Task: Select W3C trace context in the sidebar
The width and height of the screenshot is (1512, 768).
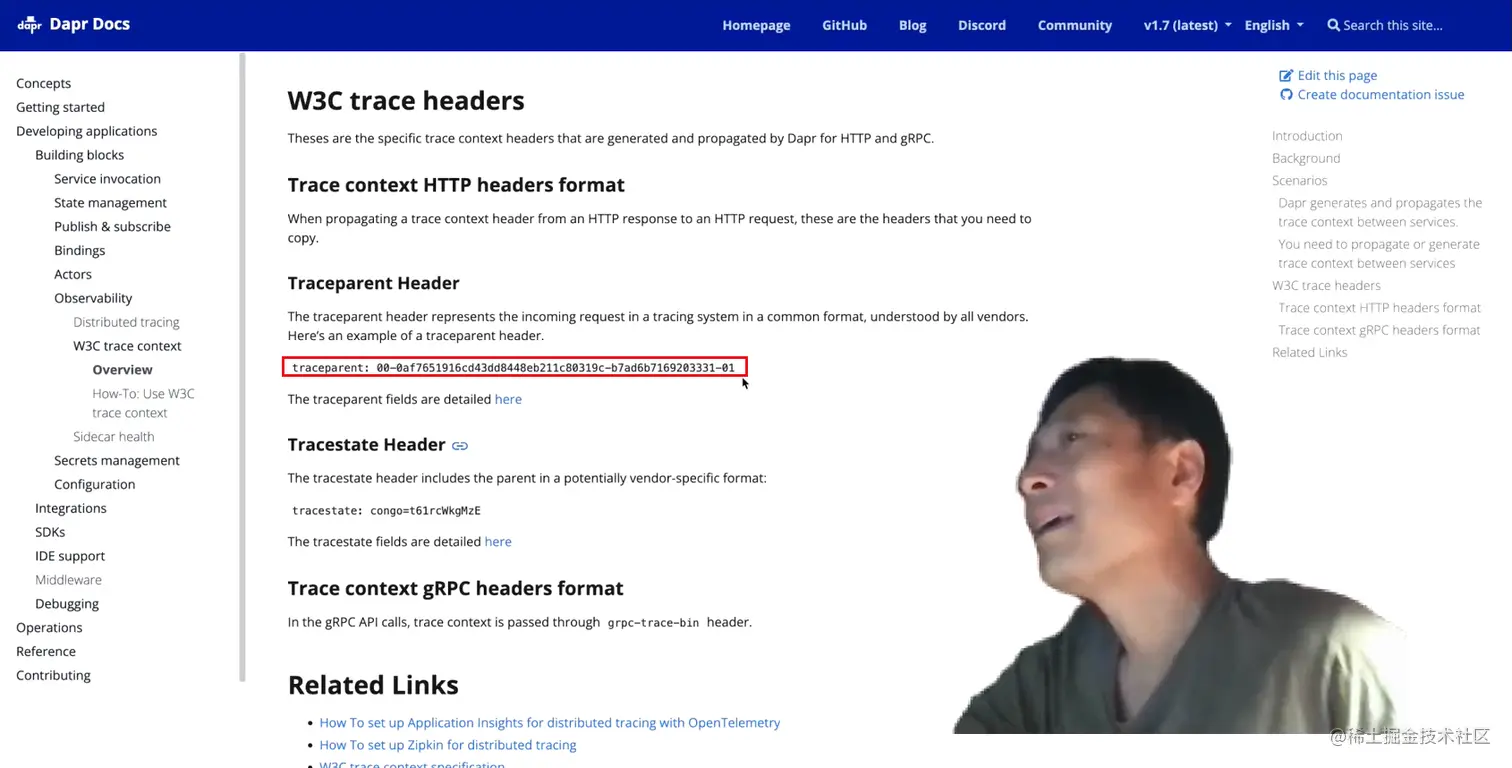Action: pos(127,346)
